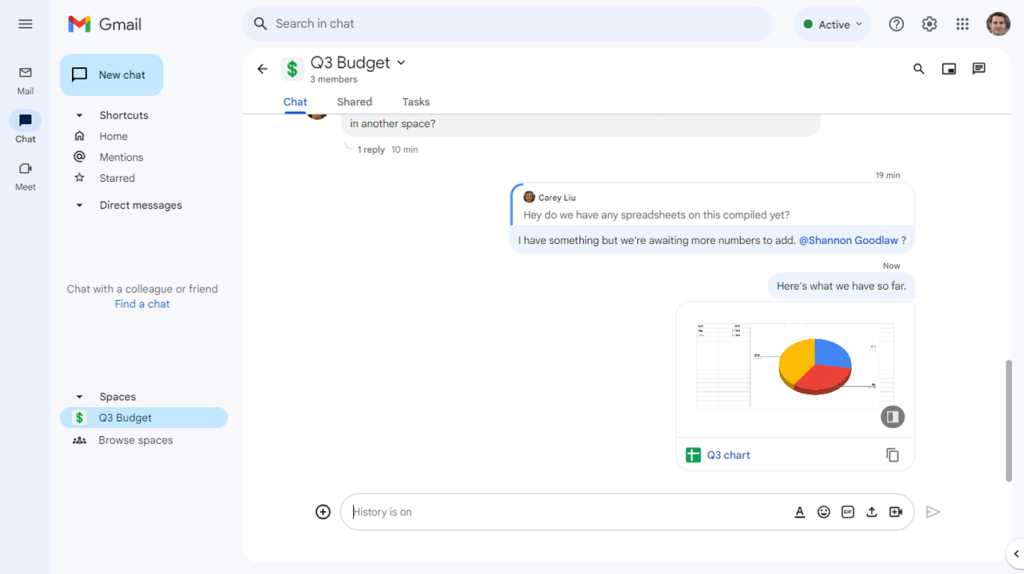Click the Find a chat link
Screen dimensions: 1024x574
[x=142, y=304]
